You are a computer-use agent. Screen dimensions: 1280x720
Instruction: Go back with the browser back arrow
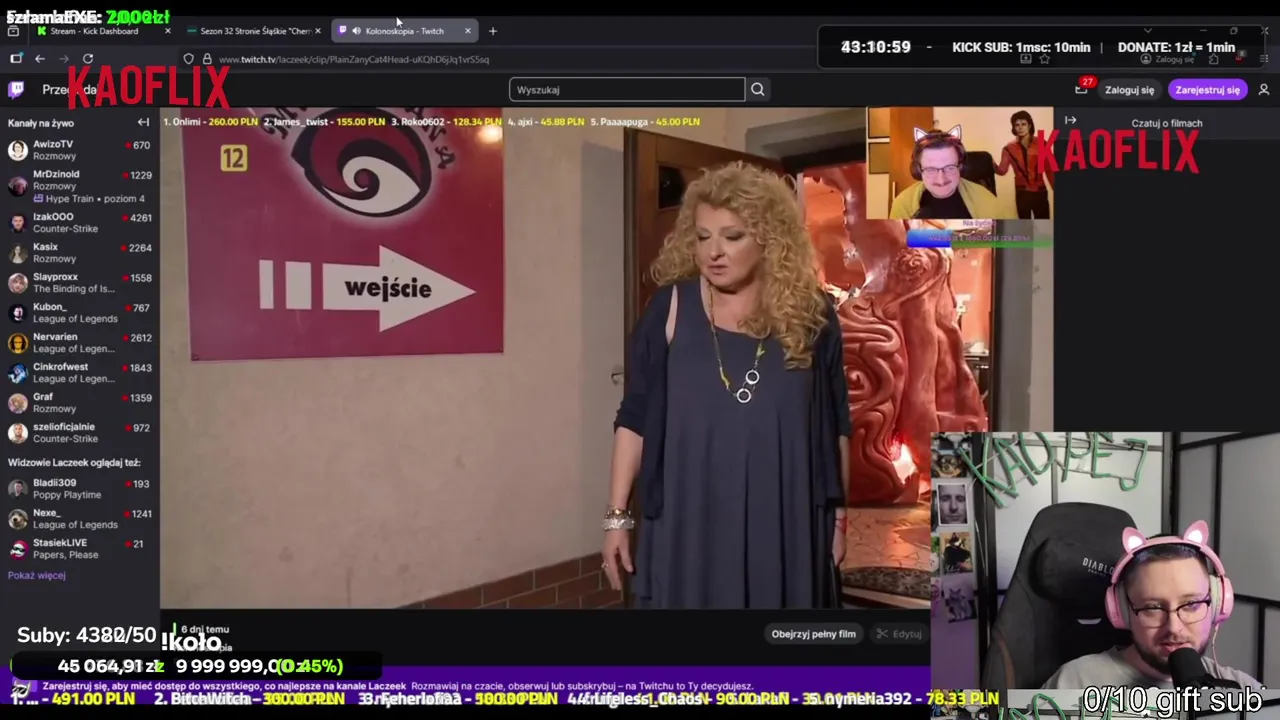click(40, 59)
